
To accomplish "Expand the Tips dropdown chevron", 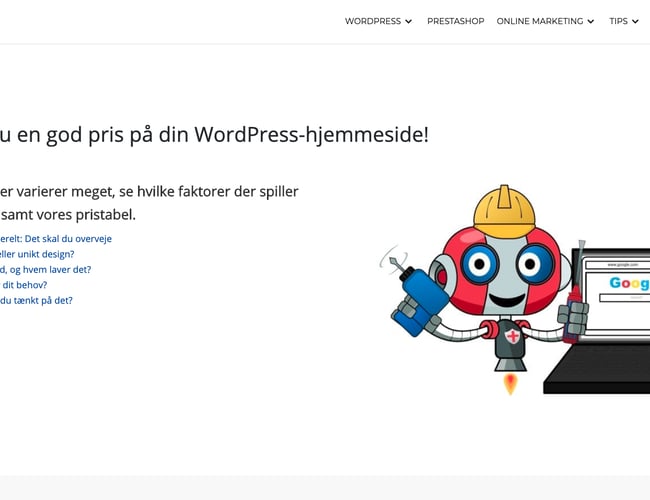I will pos(635,22).
